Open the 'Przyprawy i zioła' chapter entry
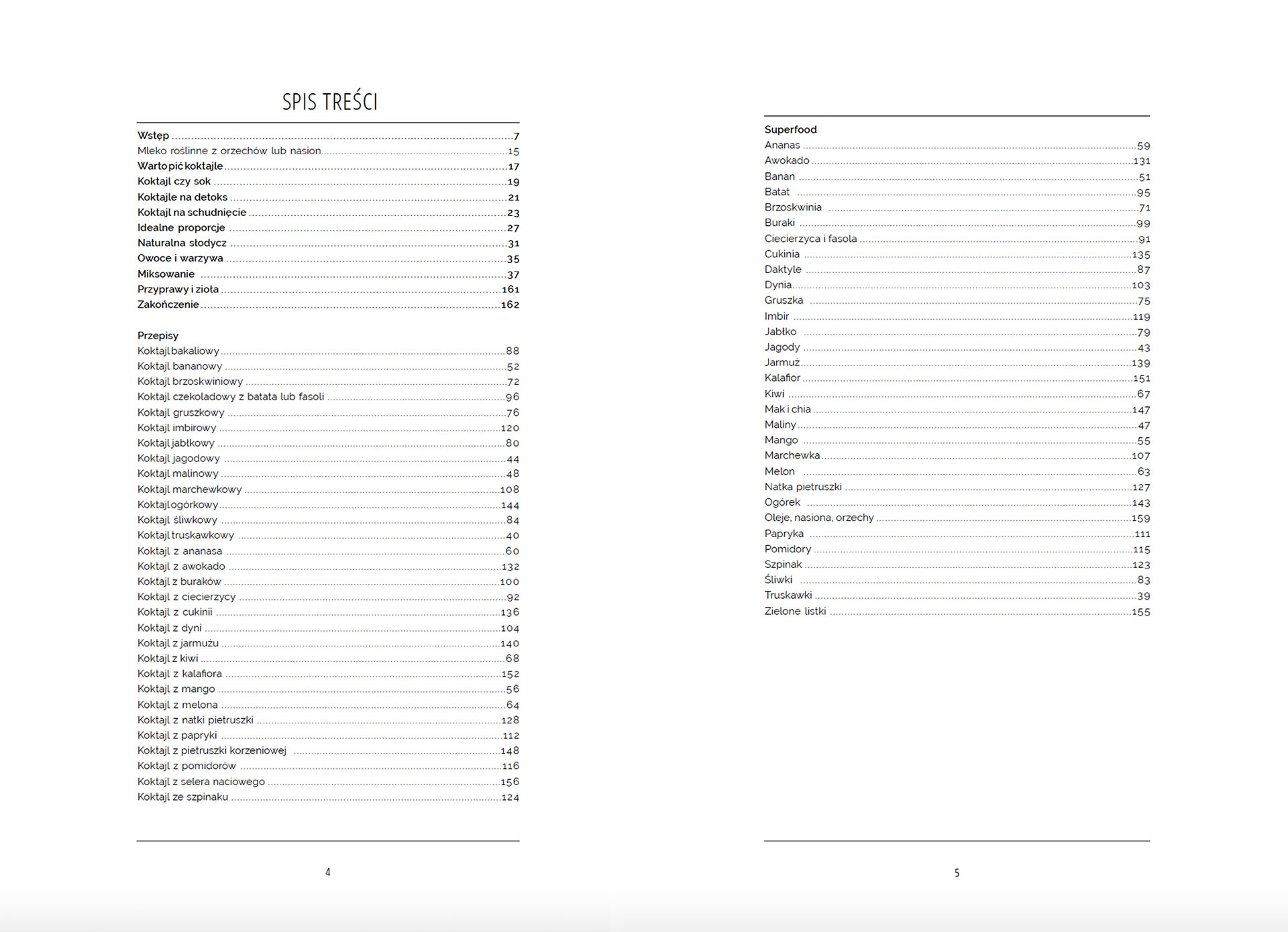 [178, 290]
